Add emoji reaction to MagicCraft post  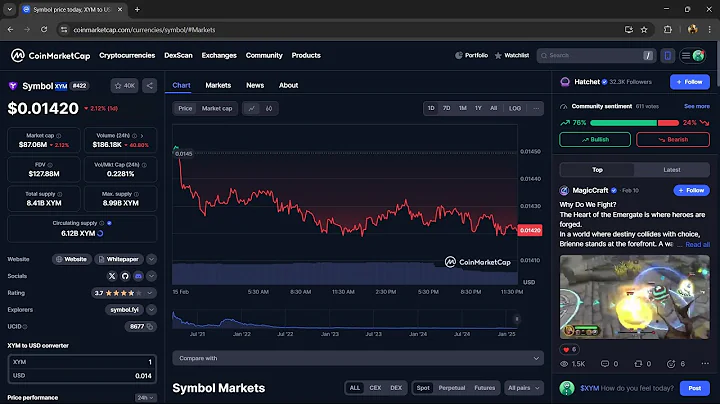(675, 364)
